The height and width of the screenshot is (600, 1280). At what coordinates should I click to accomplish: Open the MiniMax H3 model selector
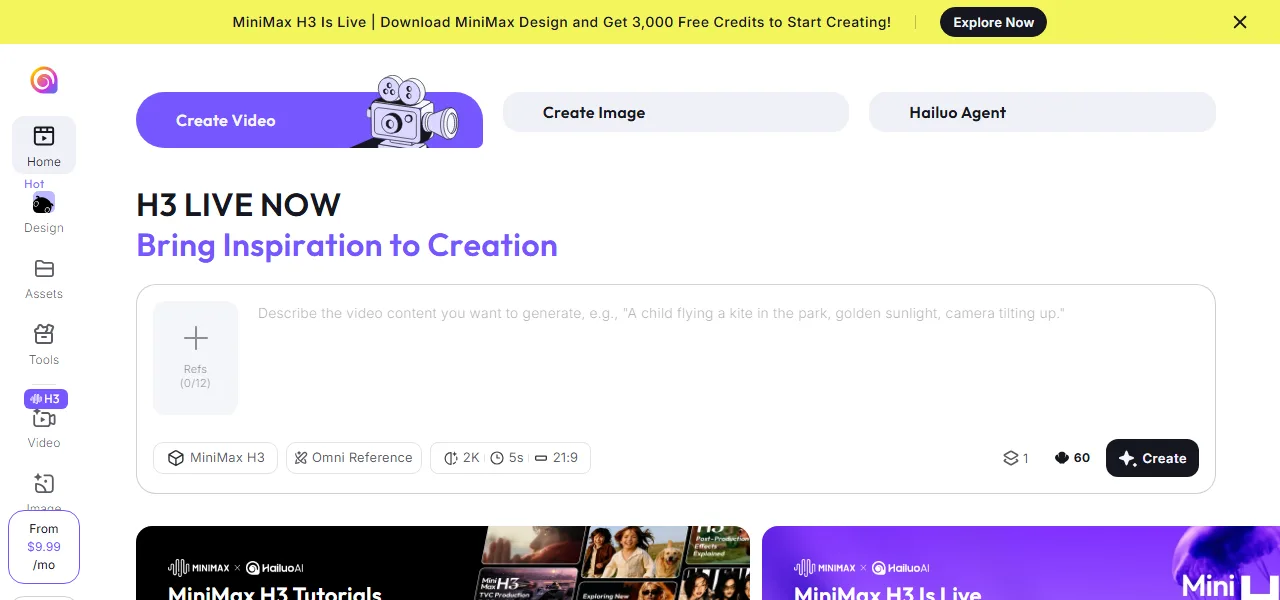tap(215, 458)
